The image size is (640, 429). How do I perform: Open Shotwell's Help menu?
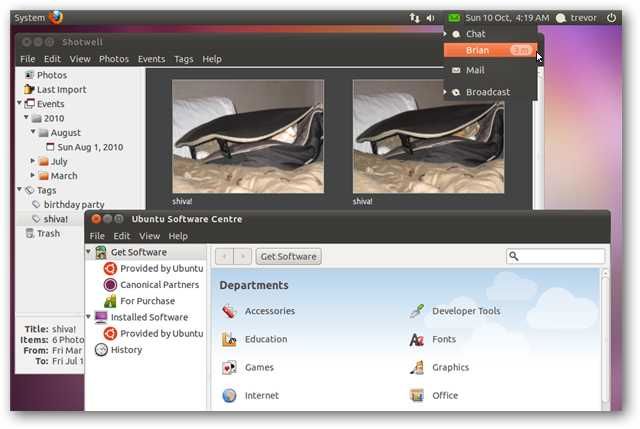click(x=212, y=59)
